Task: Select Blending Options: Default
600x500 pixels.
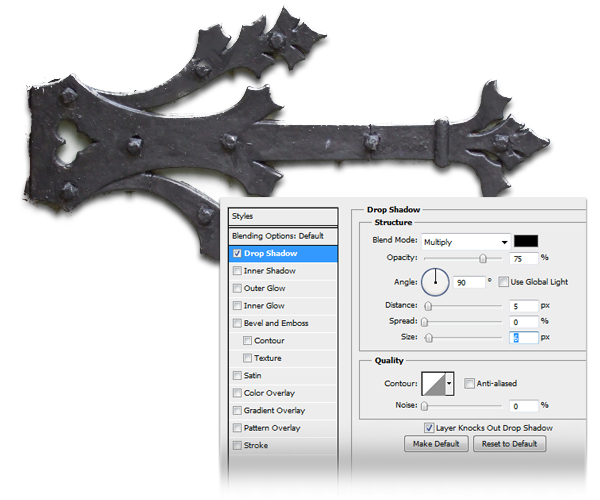Action: (283, 236)
